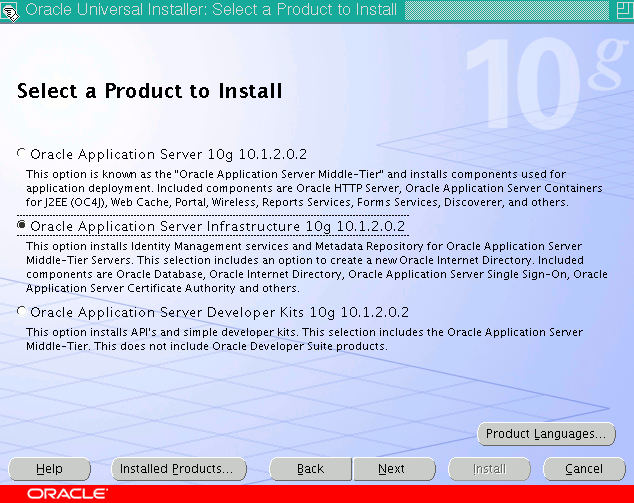Image resolution: width=634 pixels, height=503 pixels.
Task: Proceed with the Next button
Action: pos(394,469)
